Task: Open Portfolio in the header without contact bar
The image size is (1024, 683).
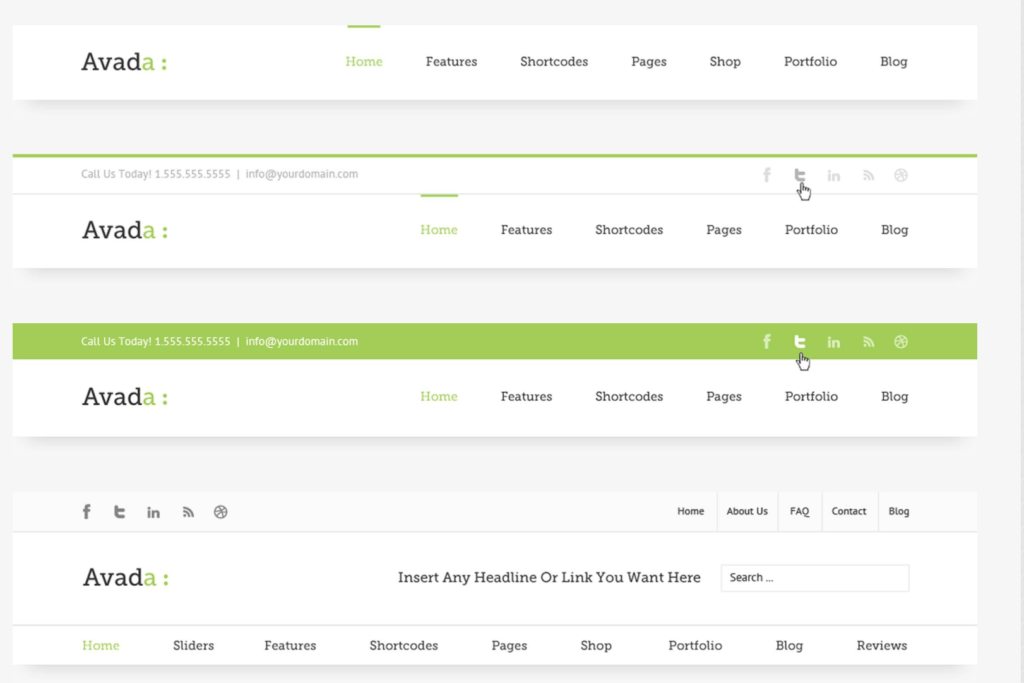Action: click(x=810, y=61)
